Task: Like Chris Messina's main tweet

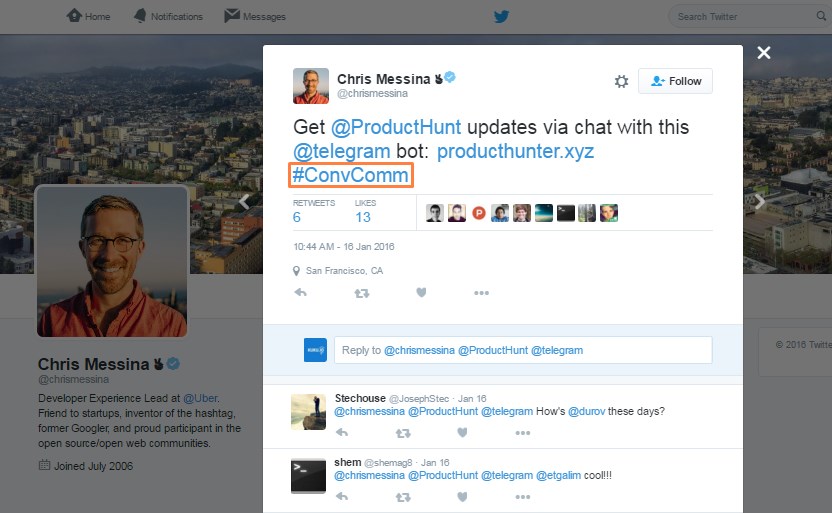Action: coord(422,293)
